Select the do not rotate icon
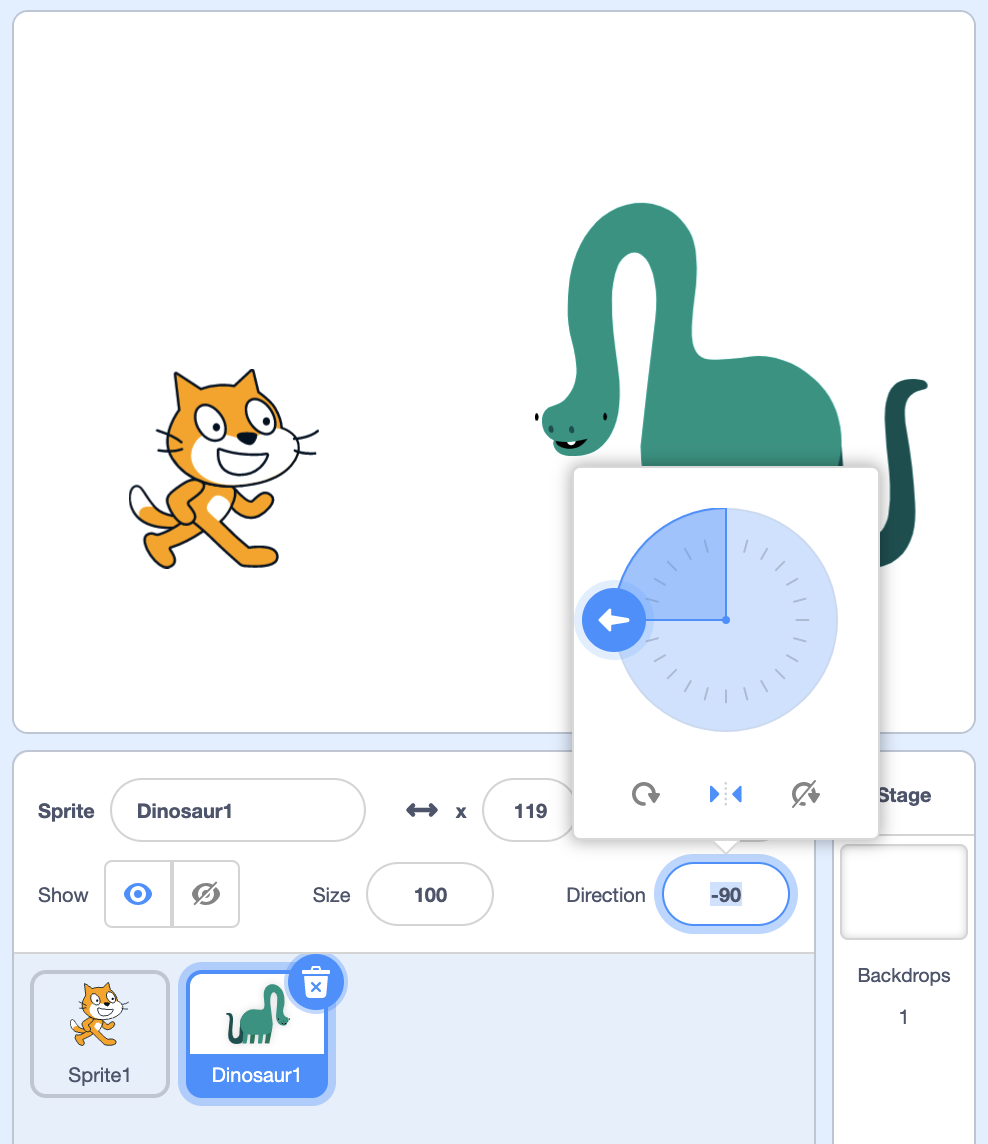The width and height of the screenshot is (988, 1144). (x=806, y=794)
